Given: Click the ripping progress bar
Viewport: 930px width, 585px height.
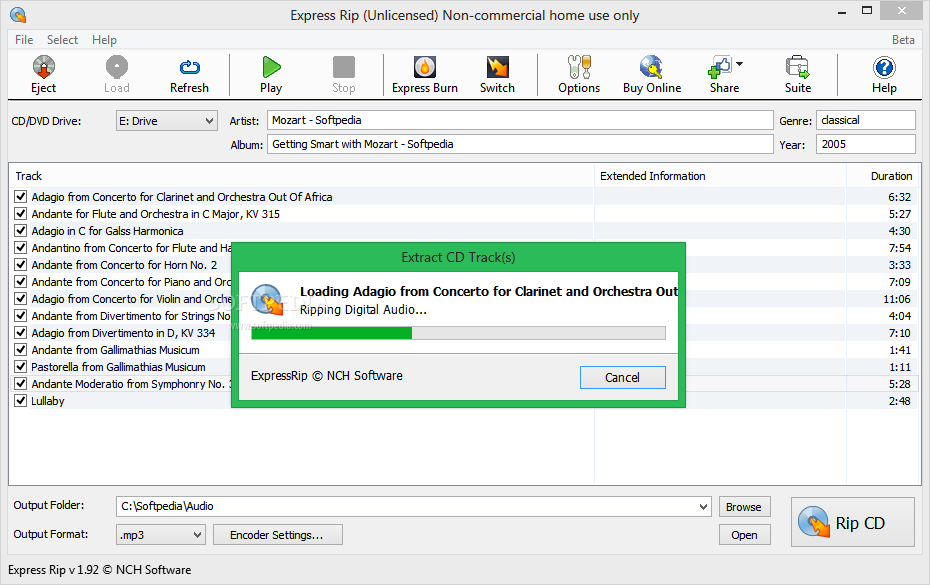Looking at the screenshot, I should 458,333.
